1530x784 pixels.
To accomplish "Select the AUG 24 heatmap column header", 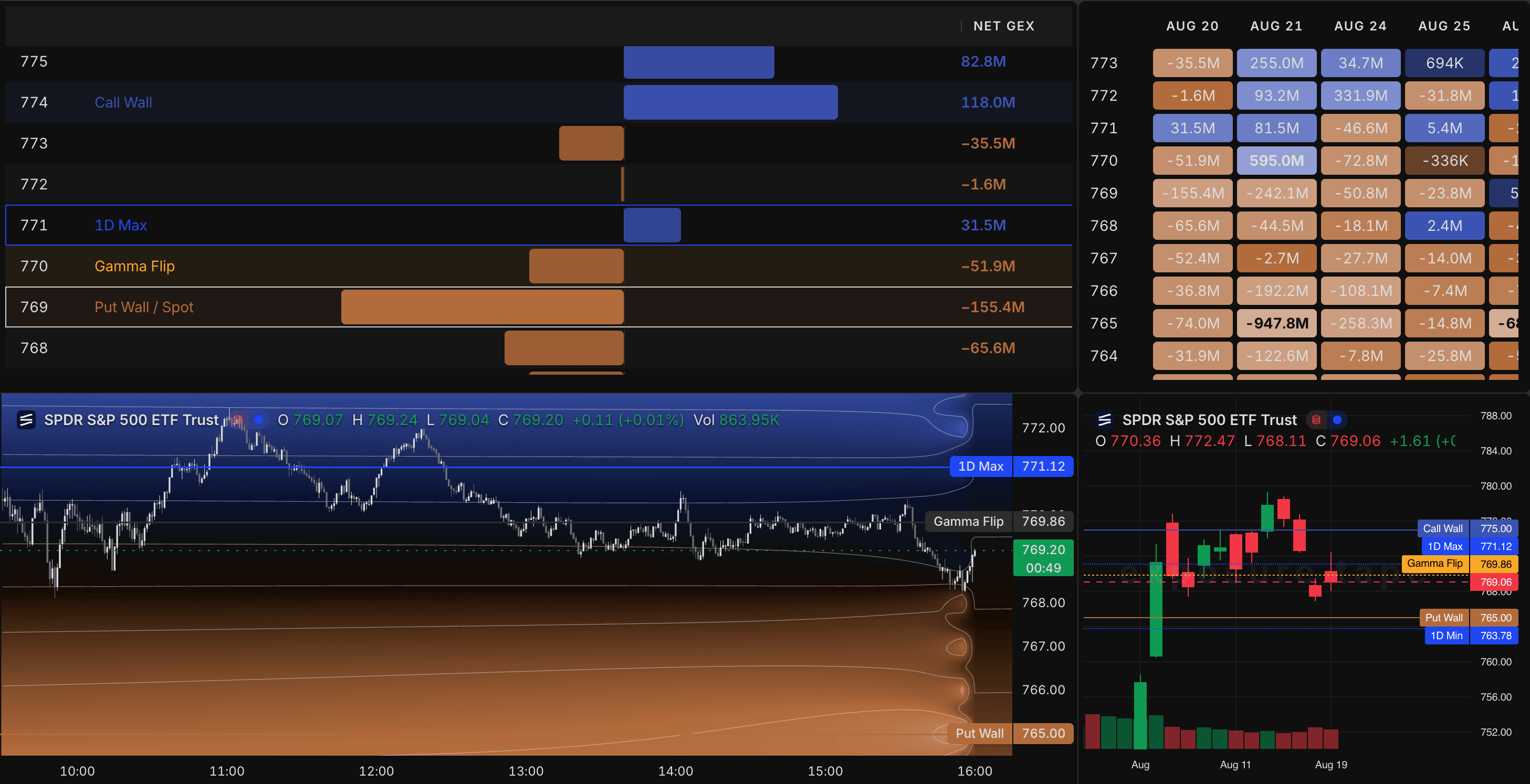I will (1361, 26).
